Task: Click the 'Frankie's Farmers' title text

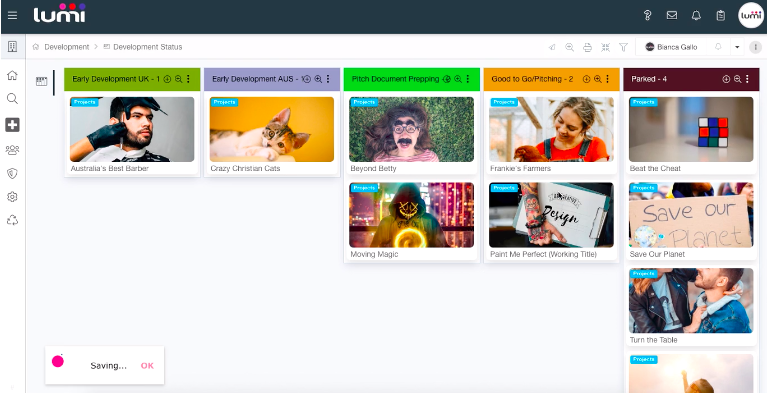Action: pos(520,168)
